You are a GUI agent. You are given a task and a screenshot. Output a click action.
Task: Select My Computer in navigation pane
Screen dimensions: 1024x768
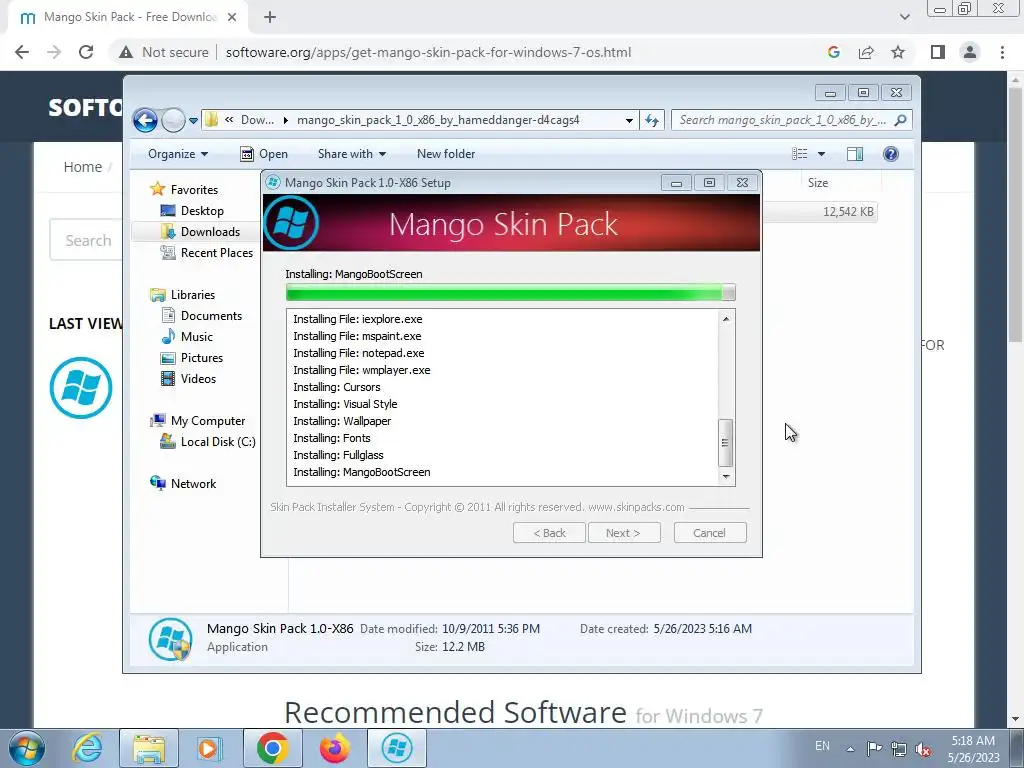coord(208,421)
